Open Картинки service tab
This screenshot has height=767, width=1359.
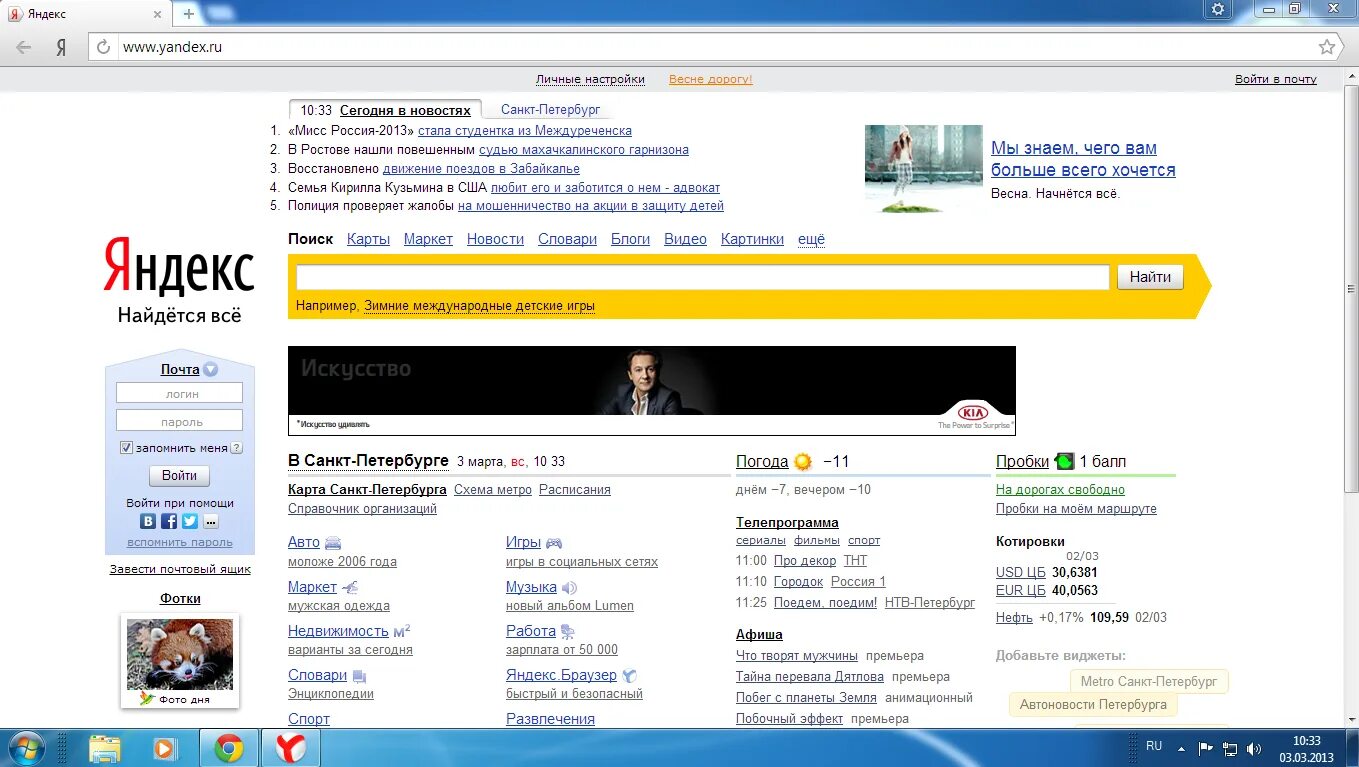tap(752, 239)
